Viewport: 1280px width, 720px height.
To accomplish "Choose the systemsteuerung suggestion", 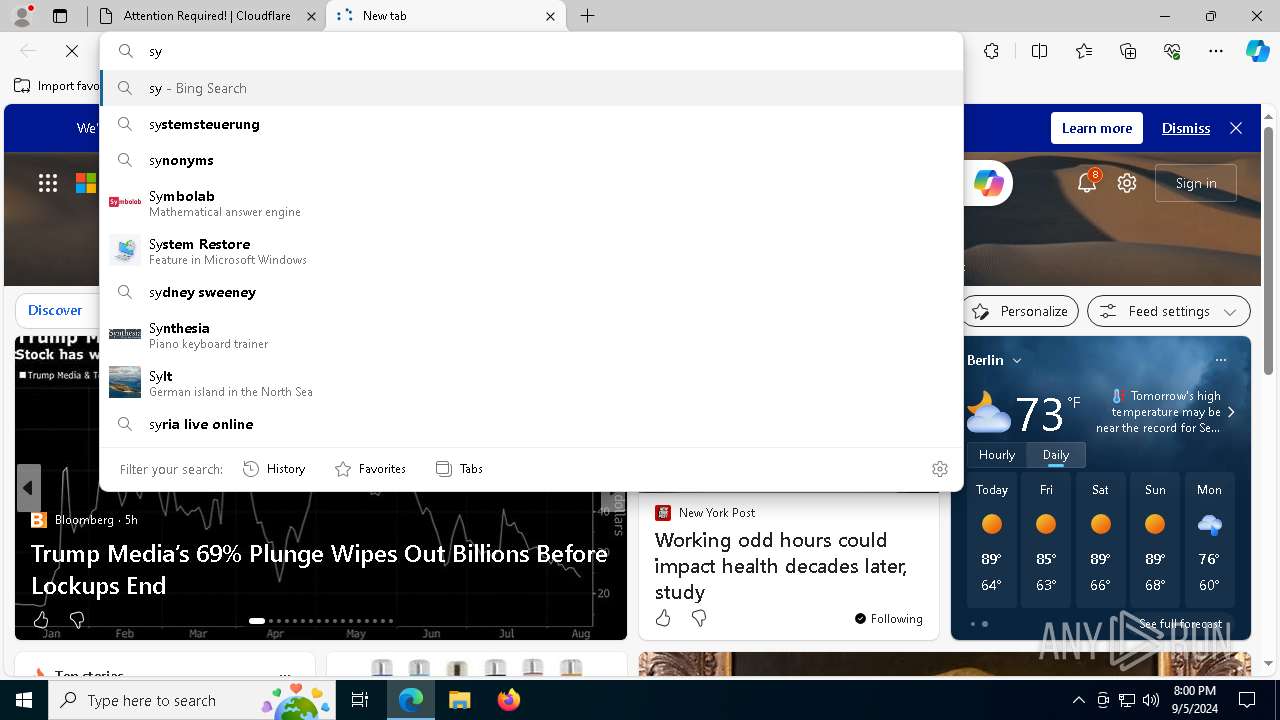I will [532, 124].
